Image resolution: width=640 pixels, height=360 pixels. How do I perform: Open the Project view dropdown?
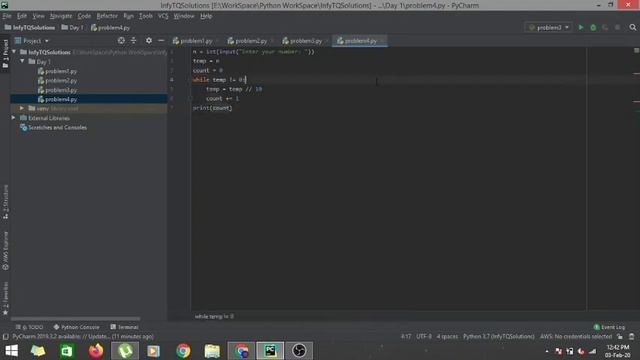32,41
